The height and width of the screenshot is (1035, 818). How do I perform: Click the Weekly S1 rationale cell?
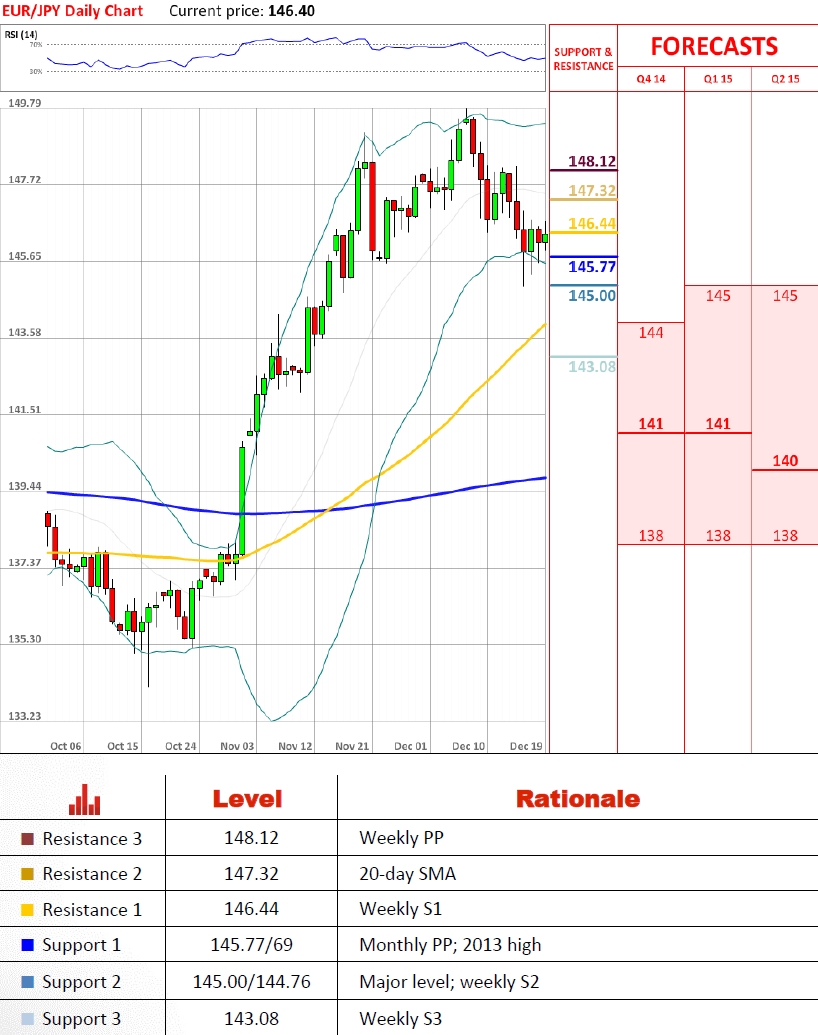pyautogui.click(x=400, y=909)
